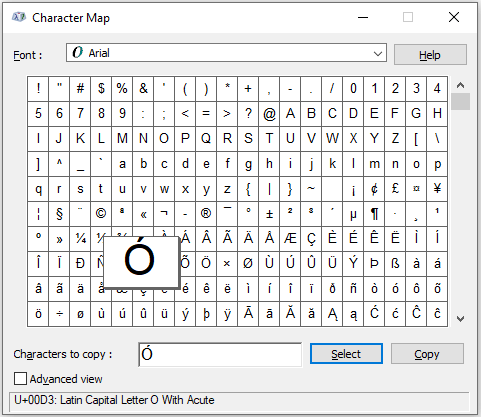Select the at sign @ character
The height and width of the screenshot is (417, 481).
tap(269, 114)
